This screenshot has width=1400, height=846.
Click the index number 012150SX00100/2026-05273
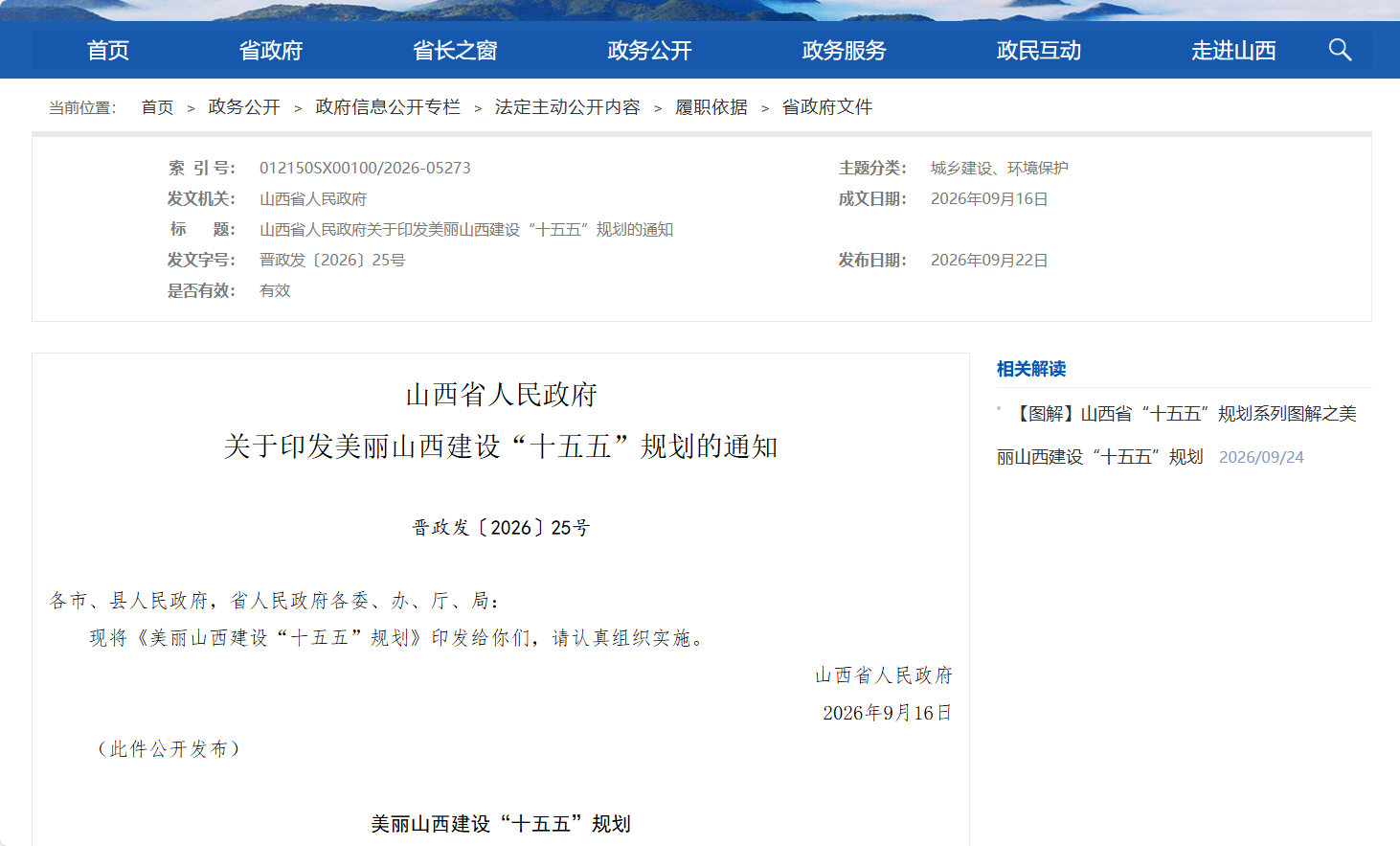pyautogui.click(x=365, y=168)
